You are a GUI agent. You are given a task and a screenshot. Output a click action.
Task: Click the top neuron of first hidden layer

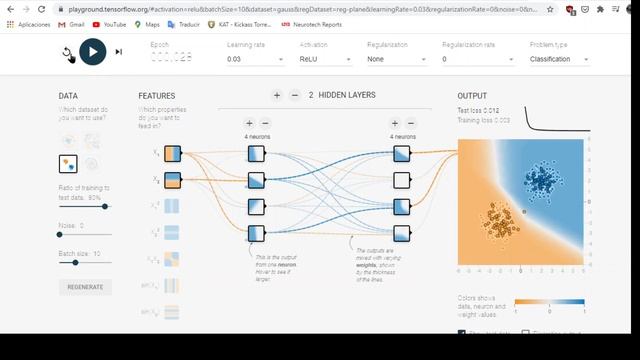256,154
